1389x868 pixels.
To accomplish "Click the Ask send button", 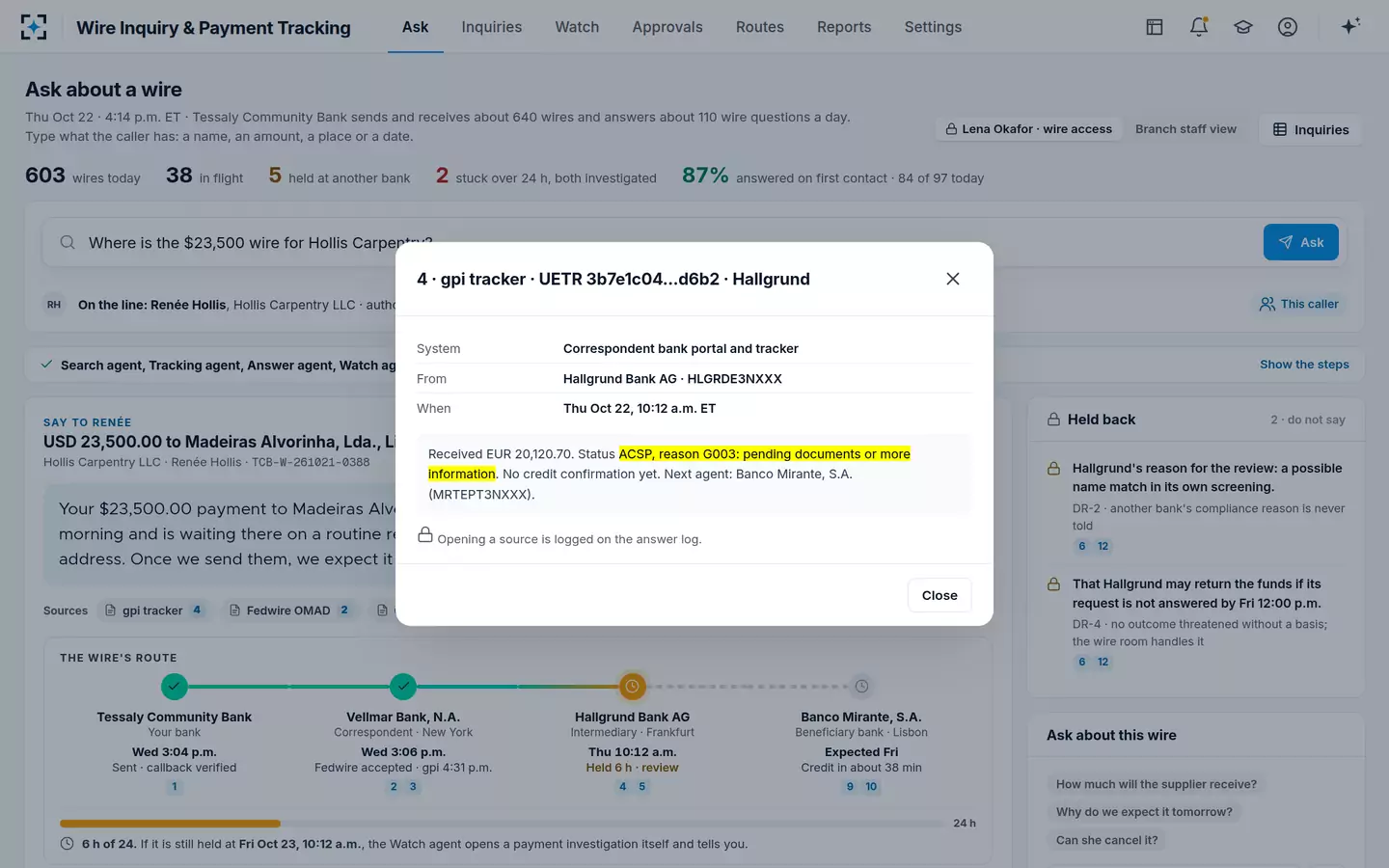I will point(1301,242).
